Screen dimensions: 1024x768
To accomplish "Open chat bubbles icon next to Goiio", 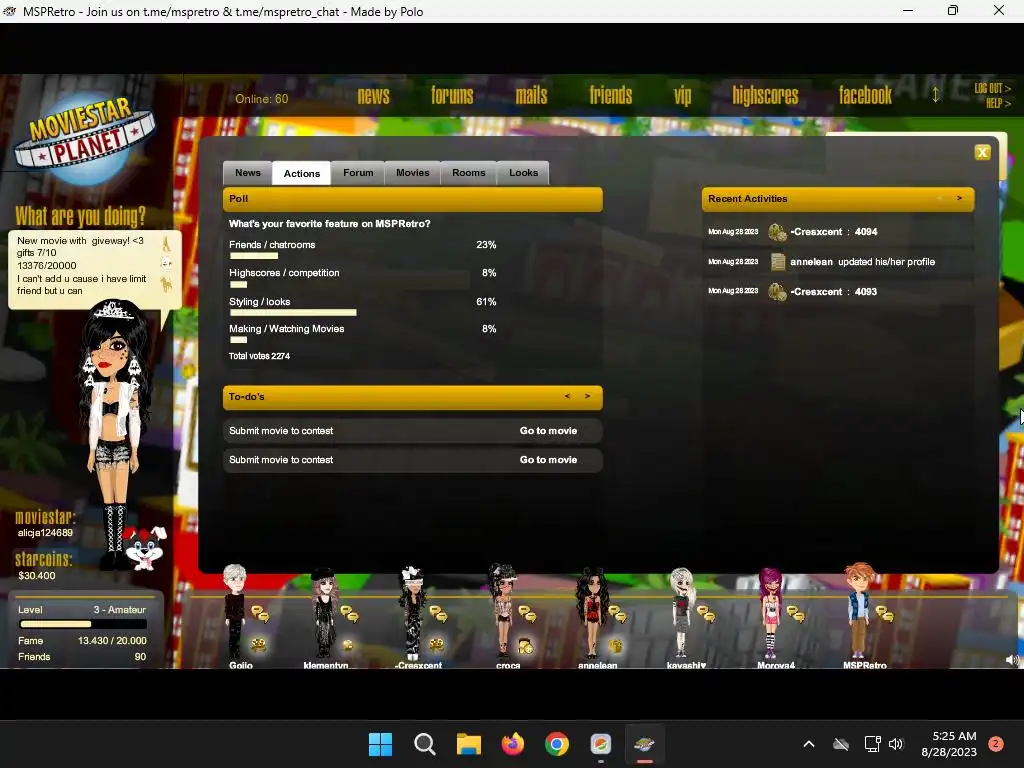I will pos(260,613).
